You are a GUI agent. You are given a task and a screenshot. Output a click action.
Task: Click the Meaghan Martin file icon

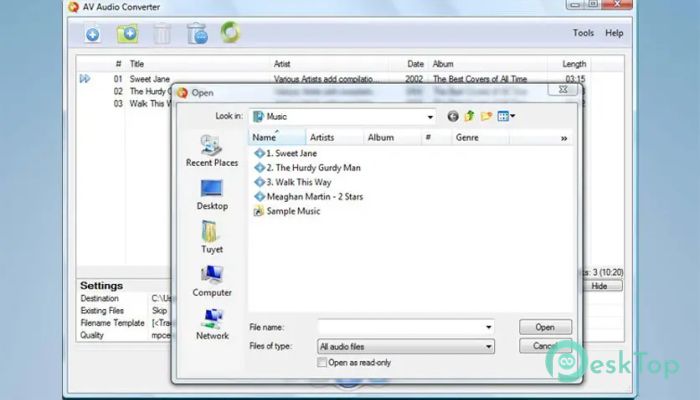click(x=259, y=196)
